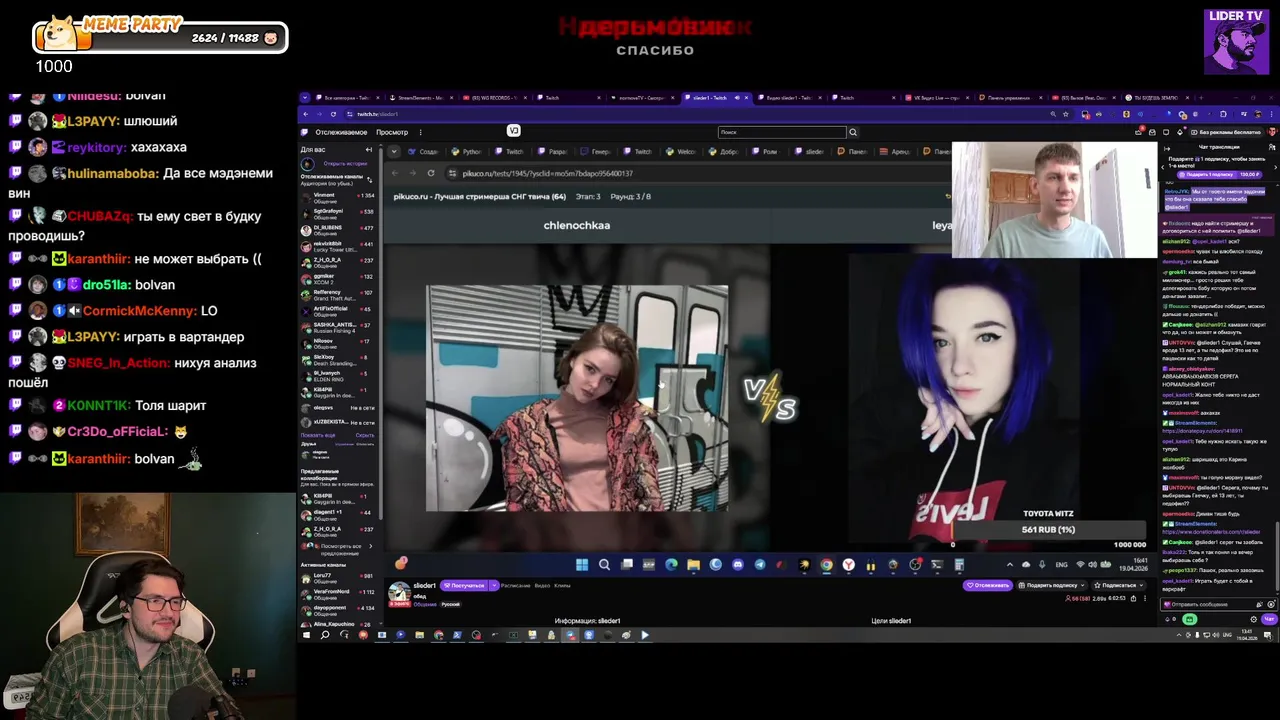Toggle followed channels sort arrows icon
Image resolution: width=1280 pixels, height=720 pixels.
(369, 180)
